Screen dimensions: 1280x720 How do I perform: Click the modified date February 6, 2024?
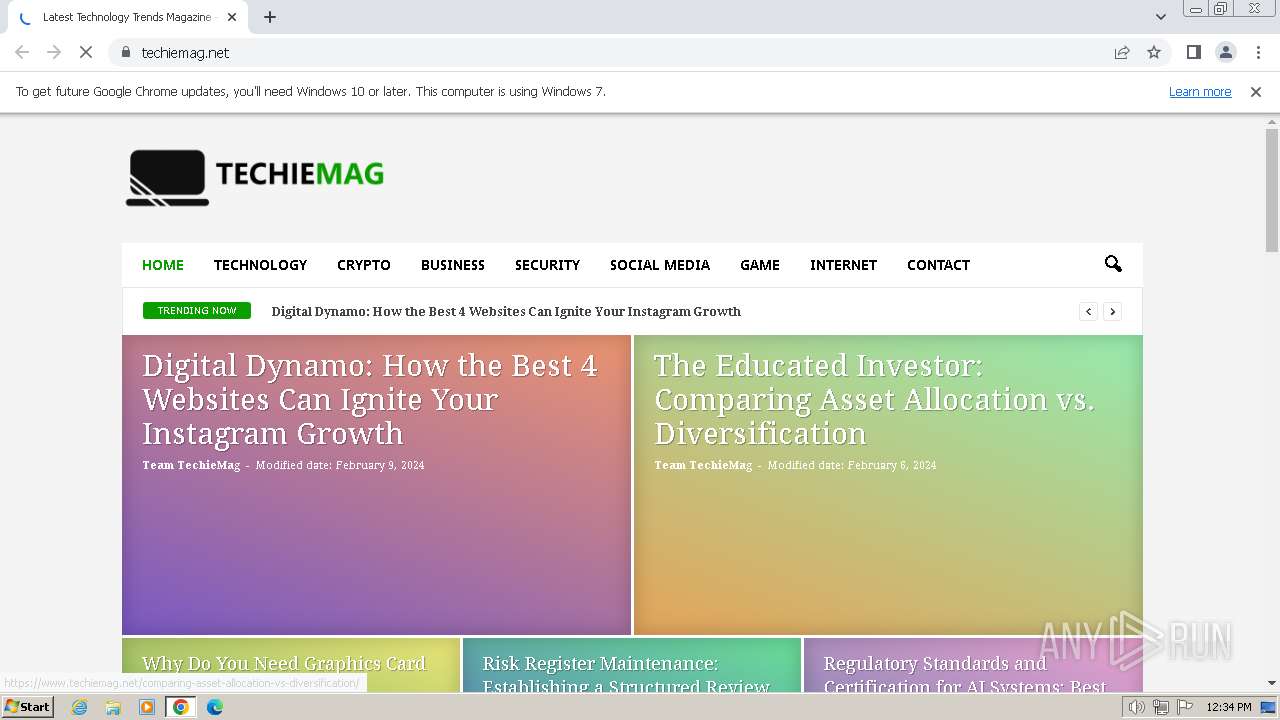click(892, 465)
